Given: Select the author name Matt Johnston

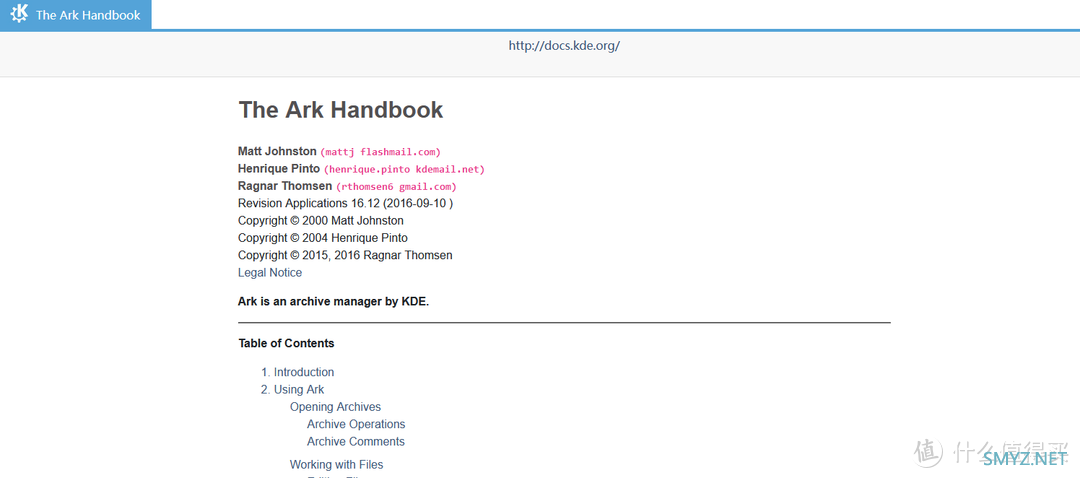Looking at the screenshot, I should point(278,152).
